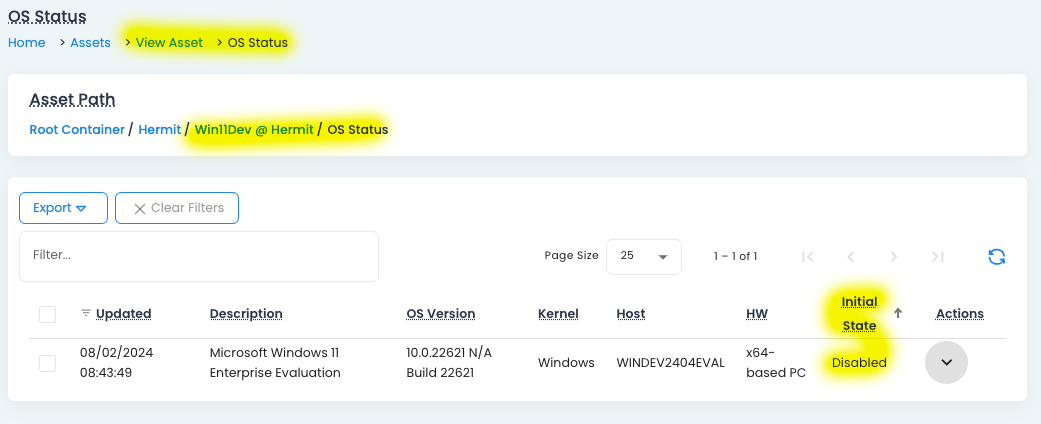
Task: Jump to the last page arrow
Action: pyautogui.click(x=937, y=257)
